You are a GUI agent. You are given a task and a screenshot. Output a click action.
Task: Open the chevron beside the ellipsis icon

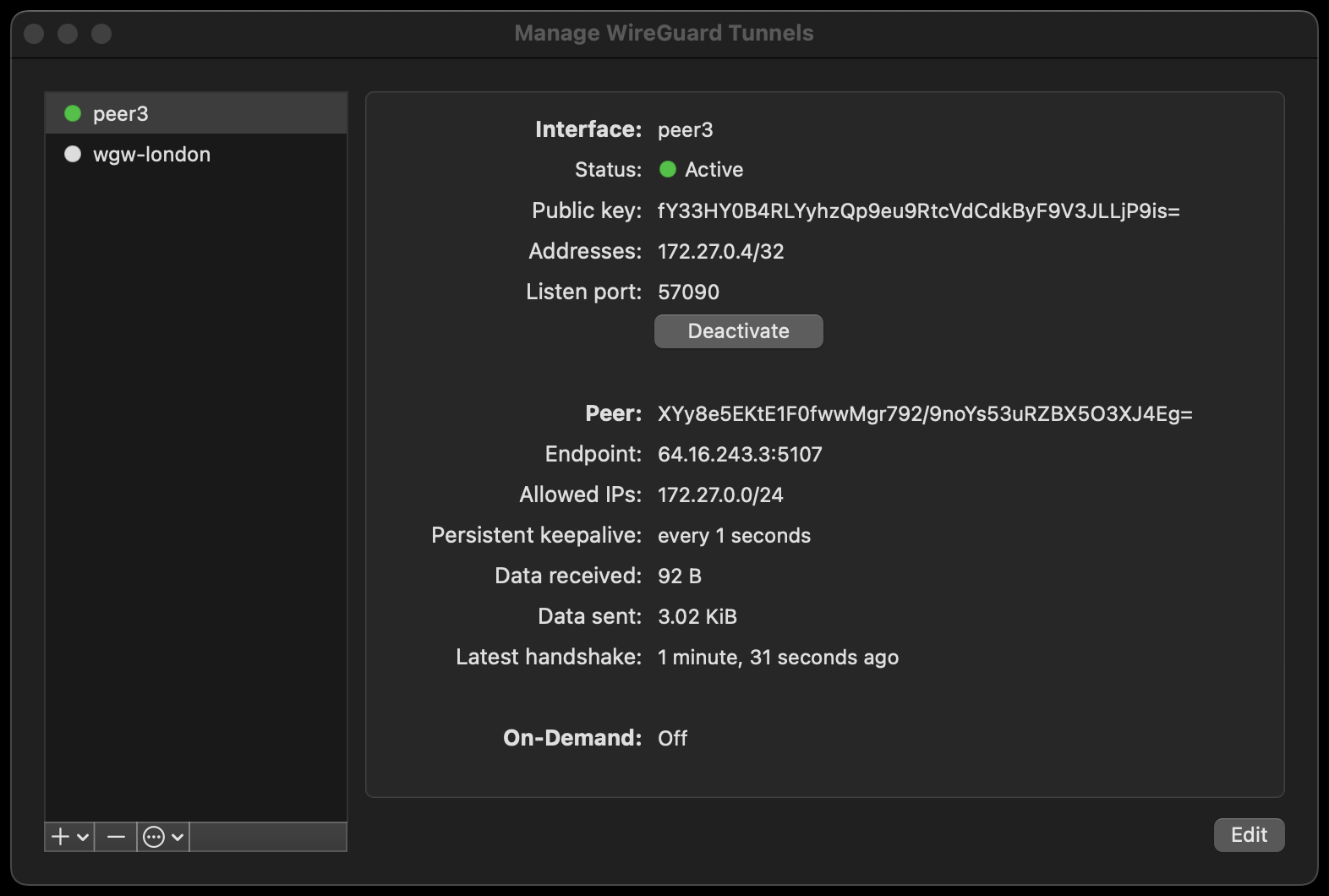178,838
